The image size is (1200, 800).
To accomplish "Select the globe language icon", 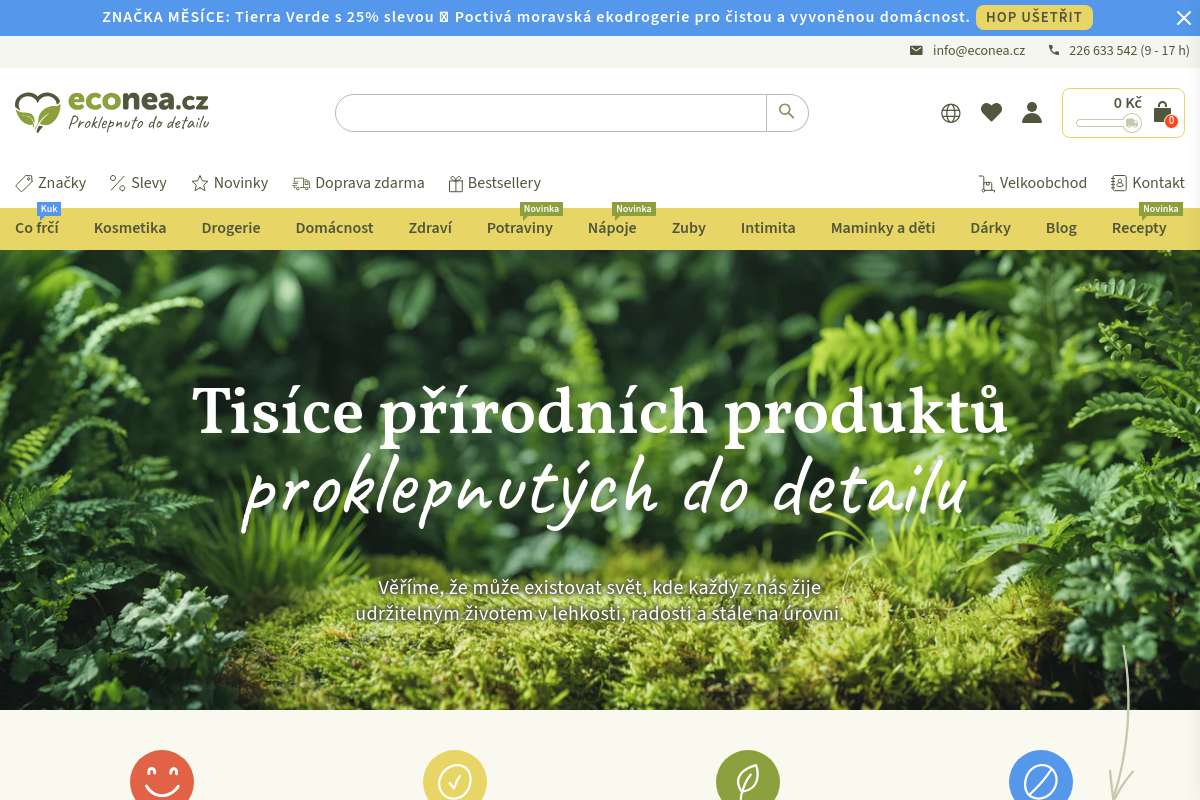I will coord(950,113).
